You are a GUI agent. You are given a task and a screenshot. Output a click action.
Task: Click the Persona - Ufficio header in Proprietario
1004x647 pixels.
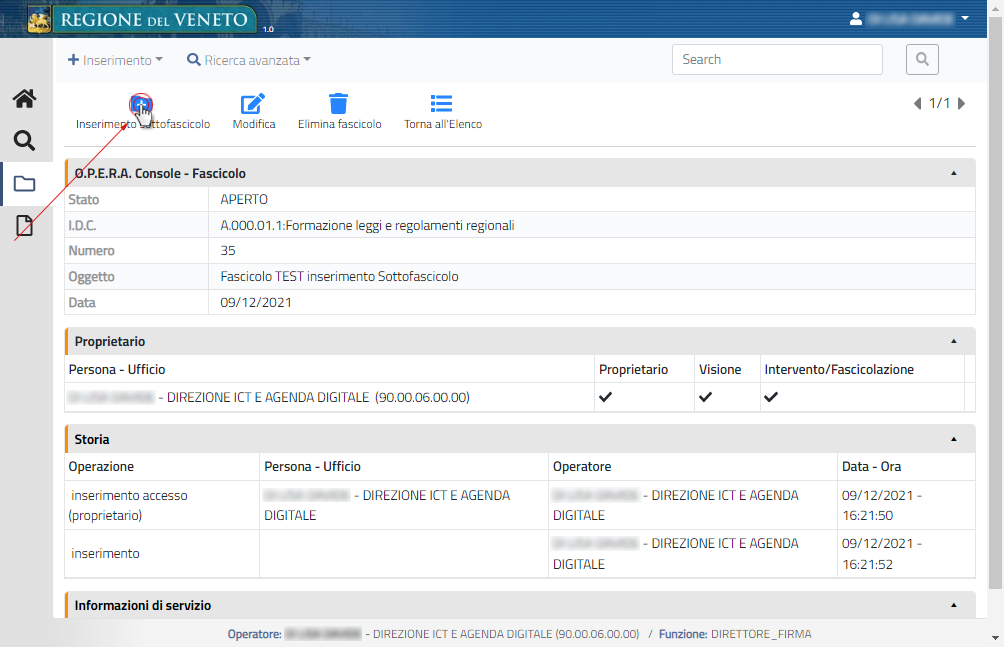tap(117, 370)
